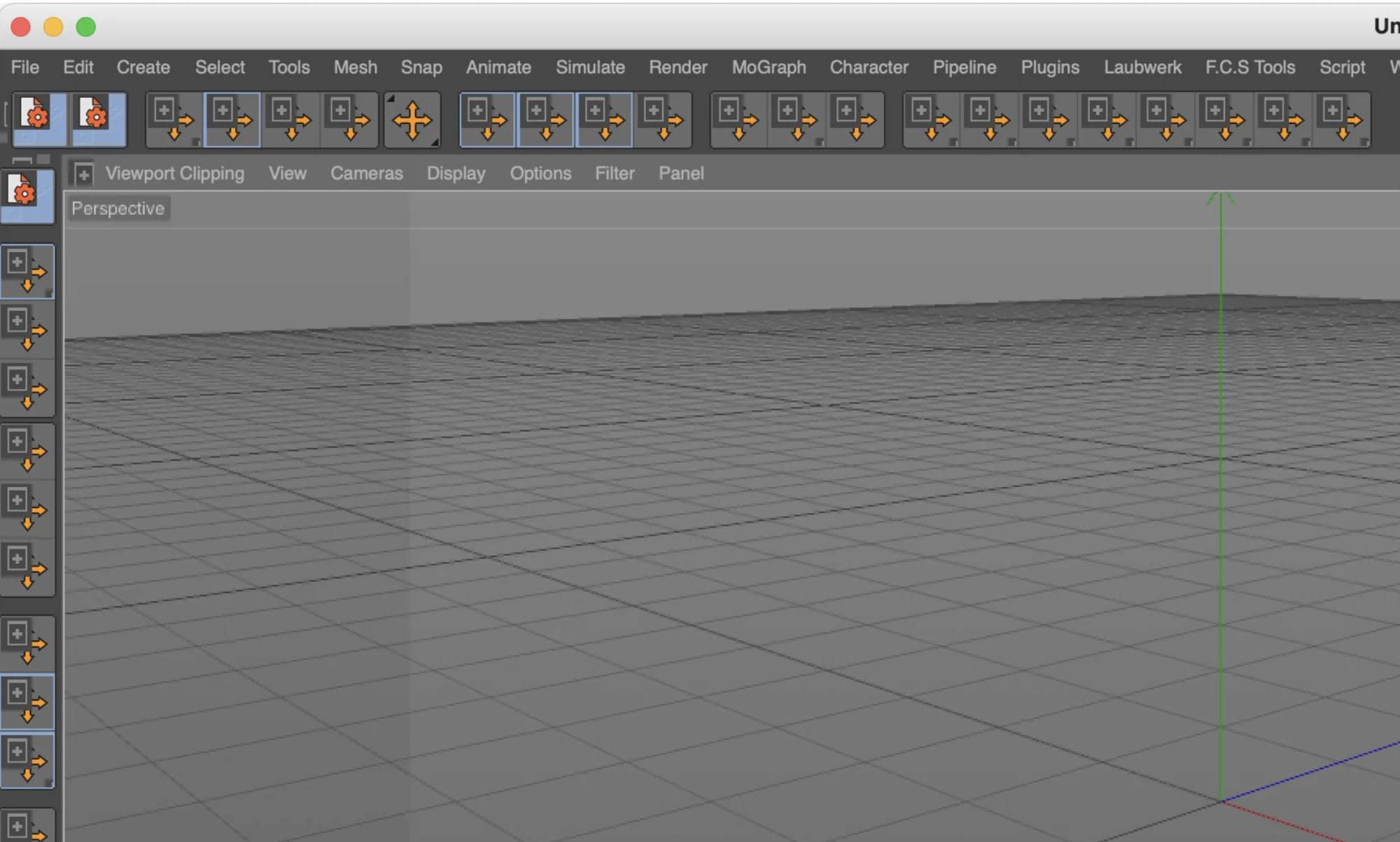The width and height of the screenshot is (1400, 842).
Task: Open the Cameras viewport dropdown menu
Action: click(366, 174)
